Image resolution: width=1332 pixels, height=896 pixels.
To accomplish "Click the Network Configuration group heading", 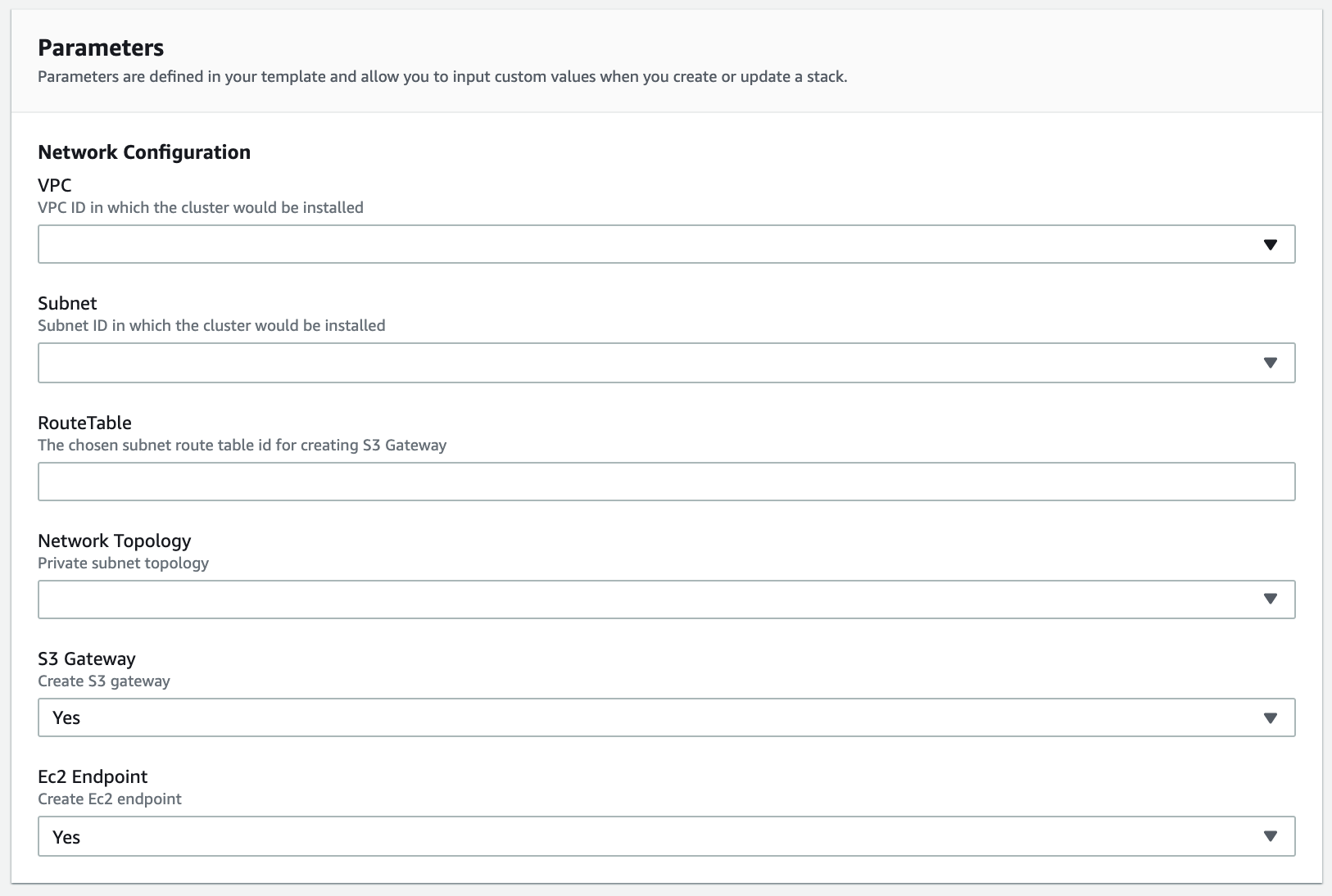I will tap(144, 152).
